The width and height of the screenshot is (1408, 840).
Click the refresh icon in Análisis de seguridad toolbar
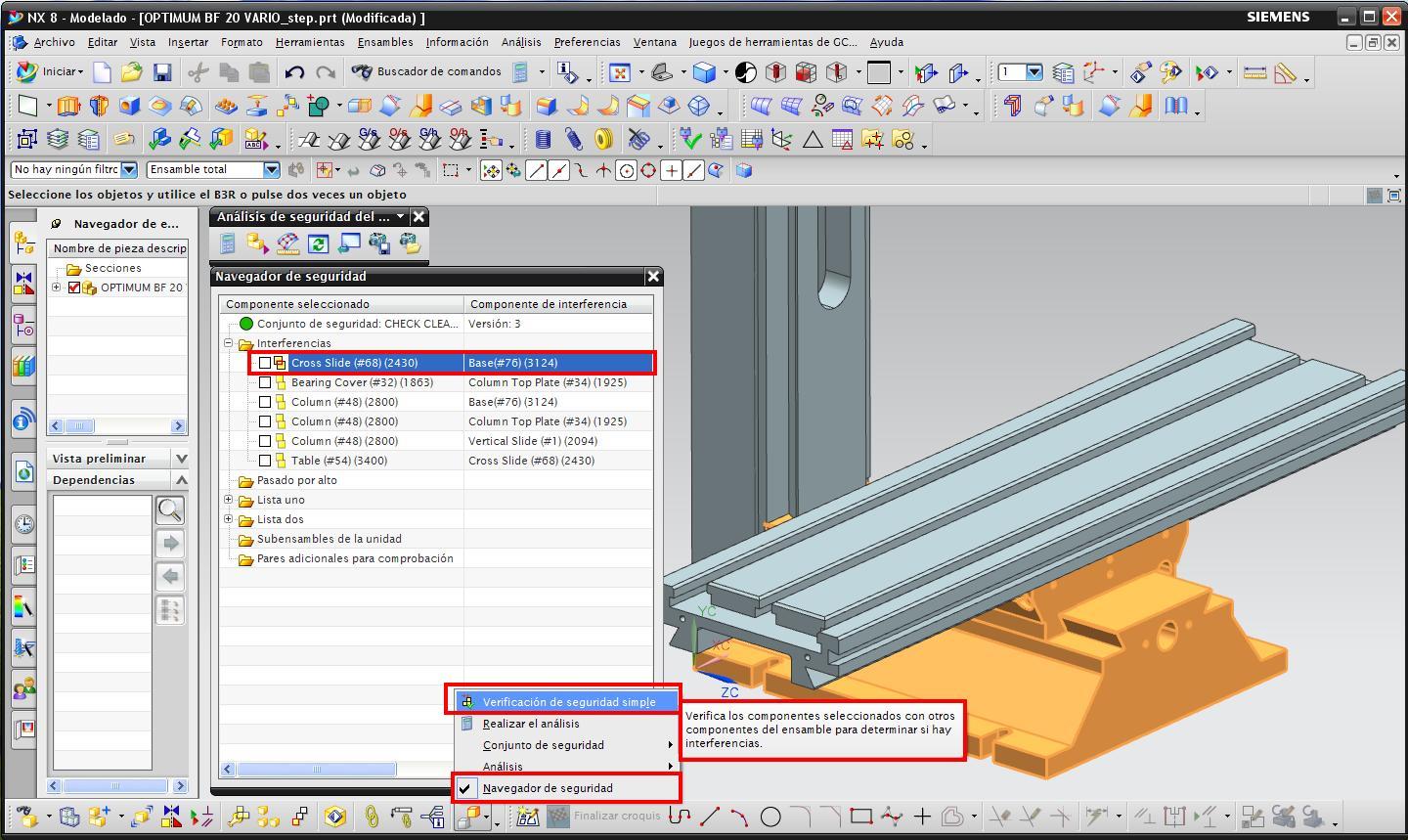(x=318, y=243)
